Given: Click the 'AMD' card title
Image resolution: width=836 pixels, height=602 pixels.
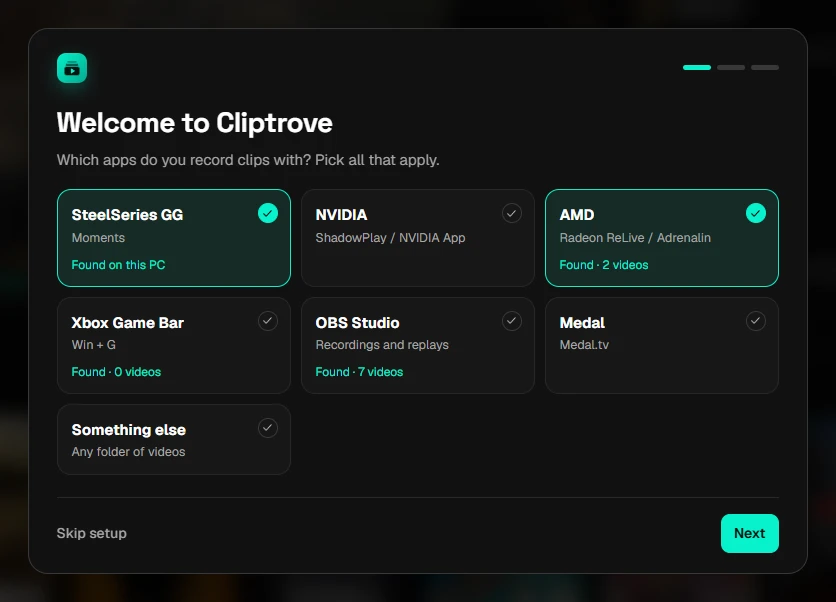Looking at the screenshot, I should (577, 215).
